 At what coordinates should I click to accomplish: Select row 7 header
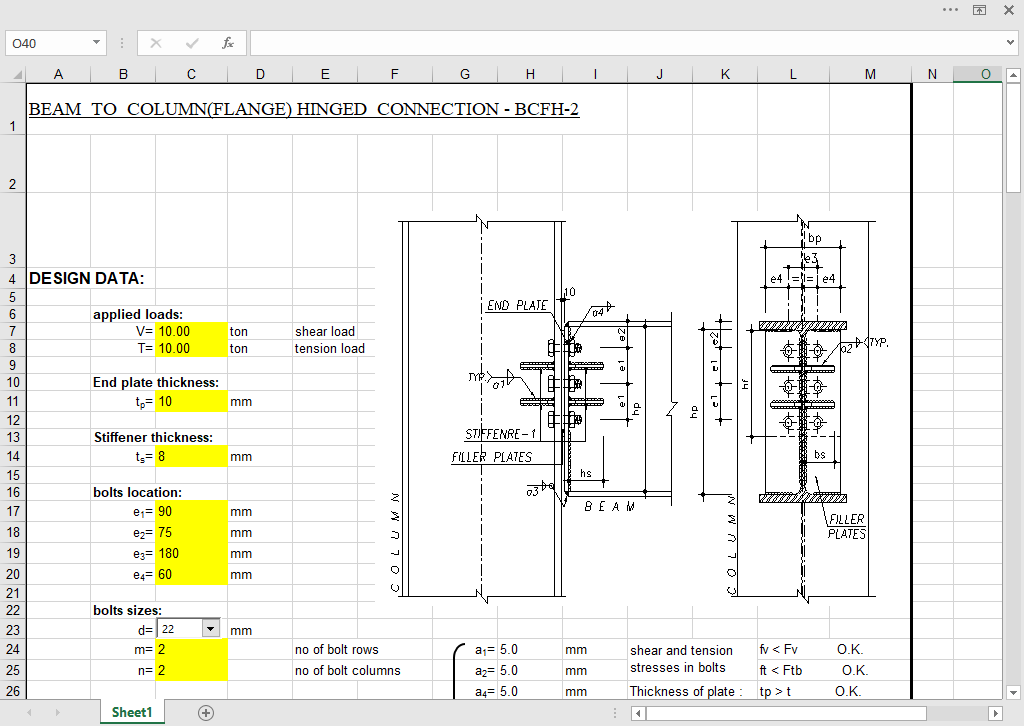click(x=13, y=331)
